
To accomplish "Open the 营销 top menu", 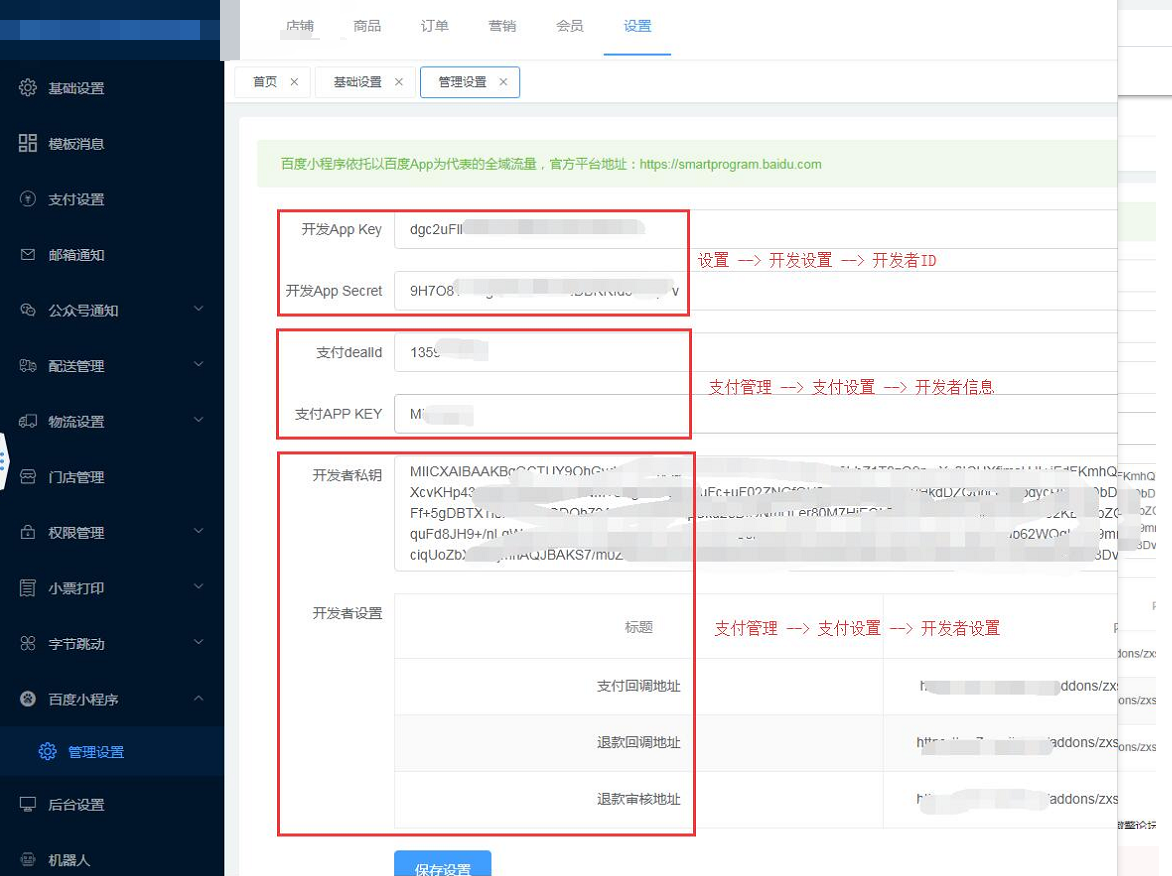I will 502,26.
